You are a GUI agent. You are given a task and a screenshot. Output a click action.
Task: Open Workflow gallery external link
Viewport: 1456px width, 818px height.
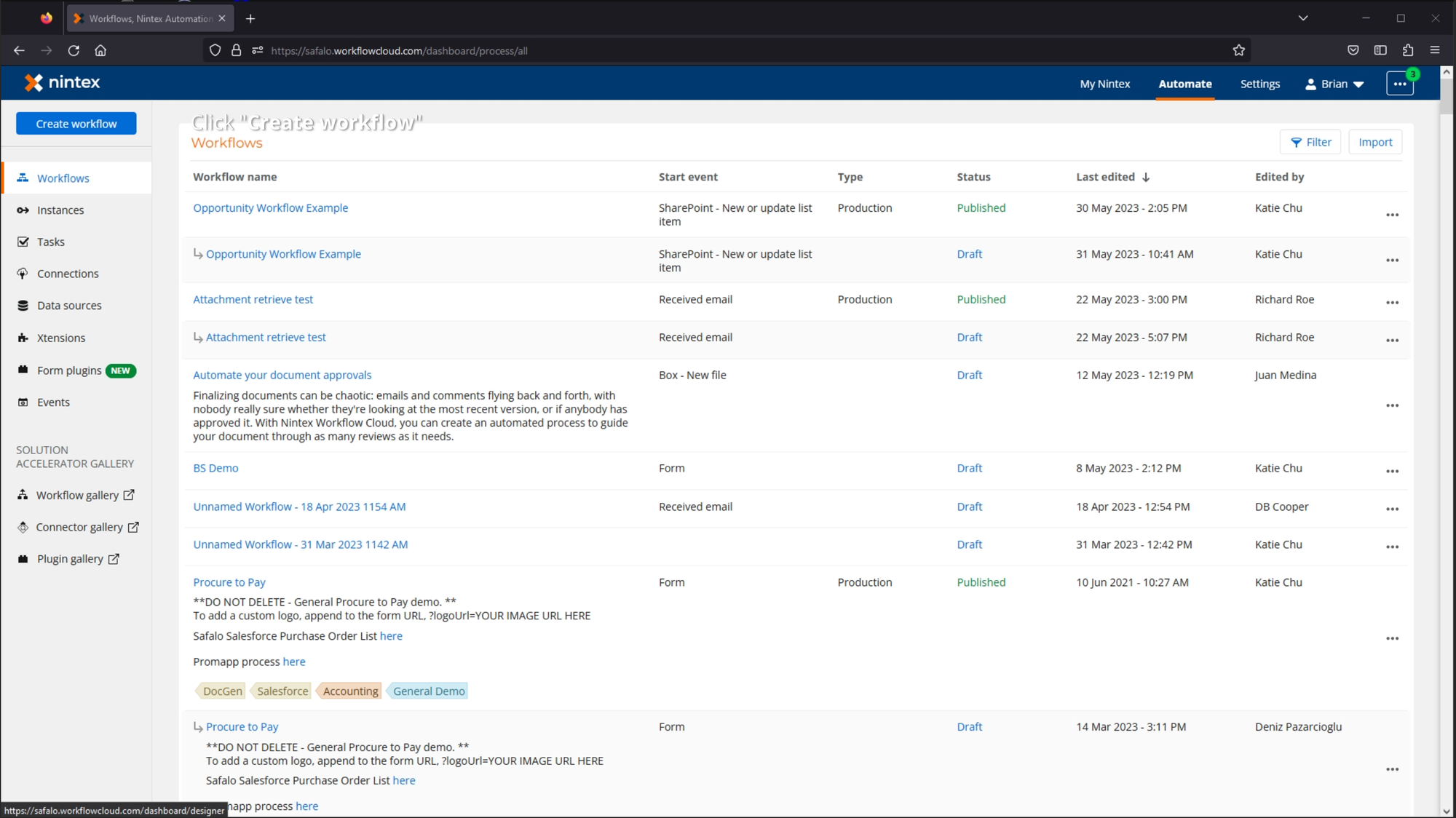(x=77, y=496)
